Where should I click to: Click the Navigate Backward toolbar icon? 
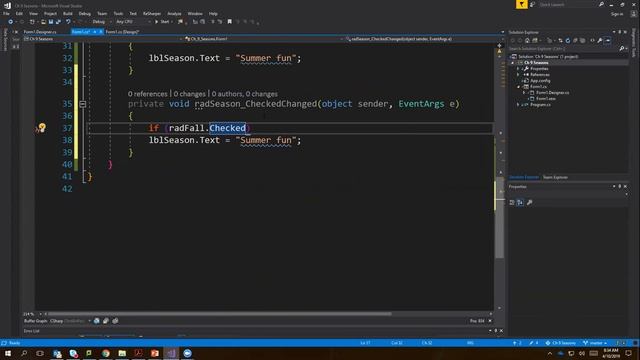(x=11, y=22)
